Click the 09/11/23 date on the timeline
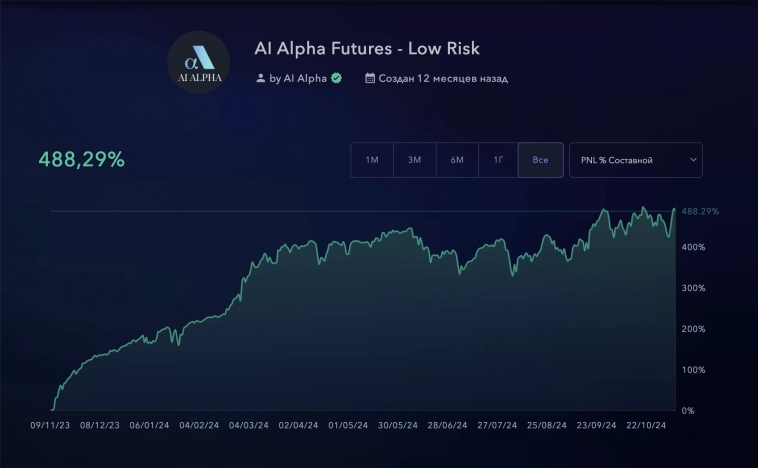 pos(50,425)
